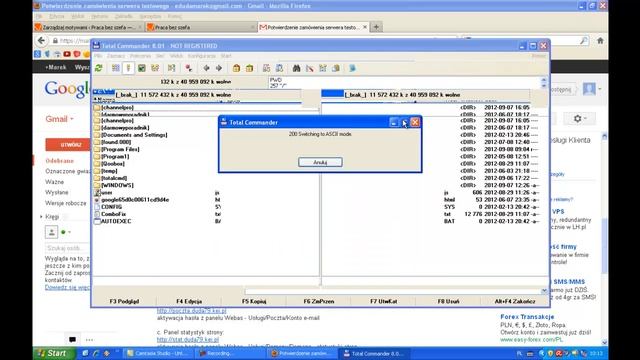Click Firefox back arrow button
This screenshot has height=360, width=640.
coord(41,40)
